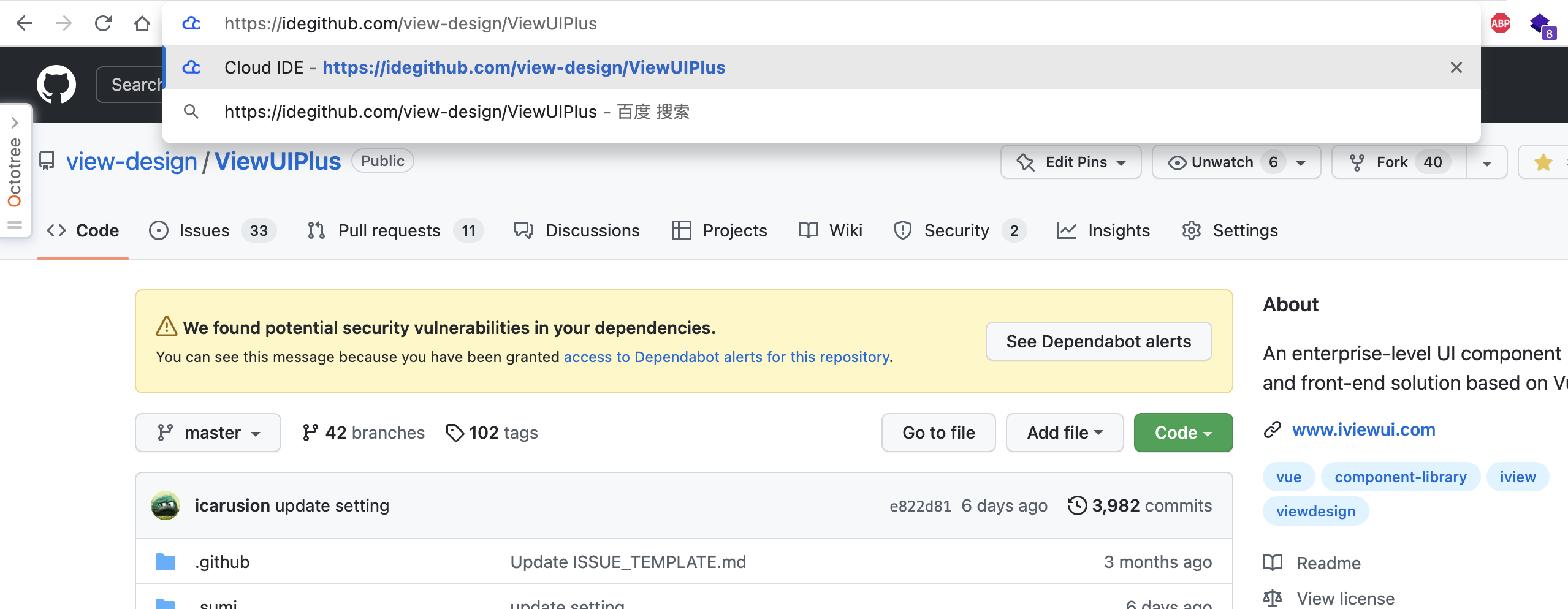Open the Readme link in About
Screen dimensions: 1568x609
[1312, 563]
